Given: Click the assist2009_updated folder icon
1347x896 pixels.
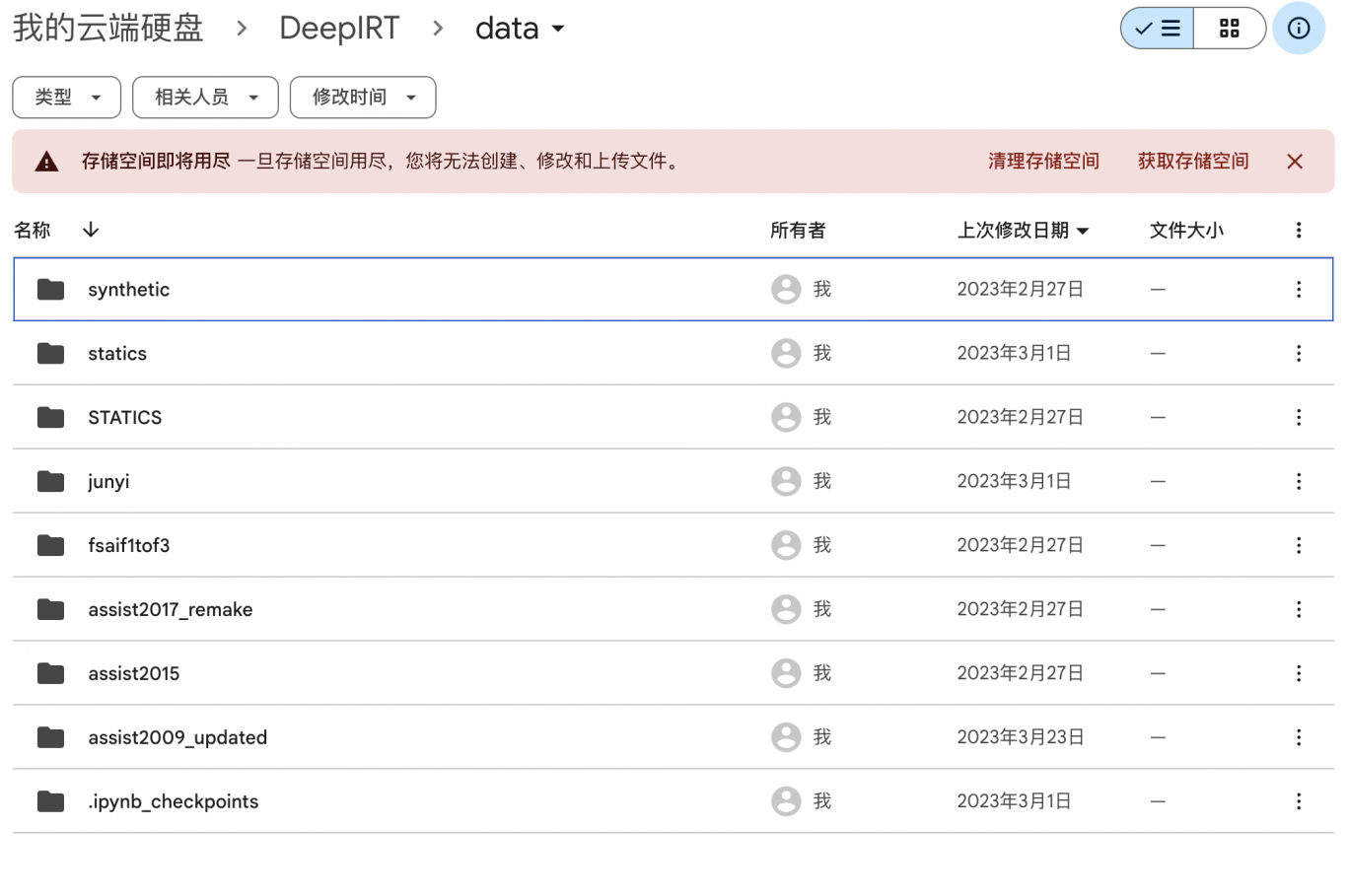Looking at the screenshot, I should coord(50,737).
